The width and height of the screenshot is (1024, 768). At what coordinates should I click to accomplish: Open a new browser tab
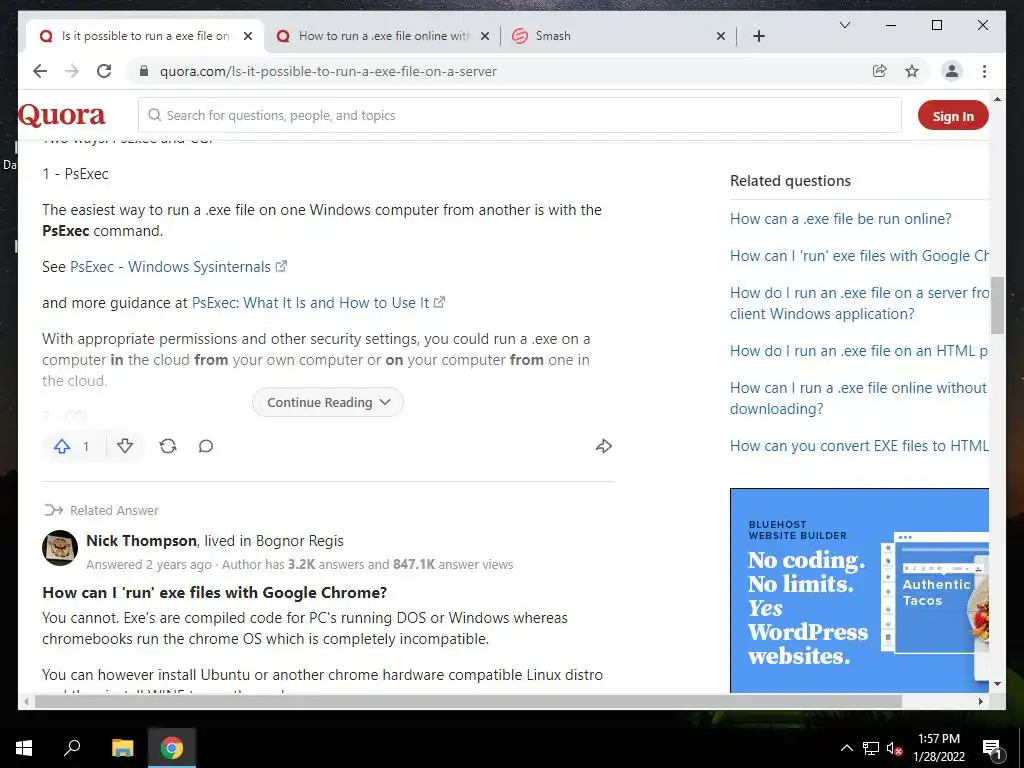click(759, 37)
